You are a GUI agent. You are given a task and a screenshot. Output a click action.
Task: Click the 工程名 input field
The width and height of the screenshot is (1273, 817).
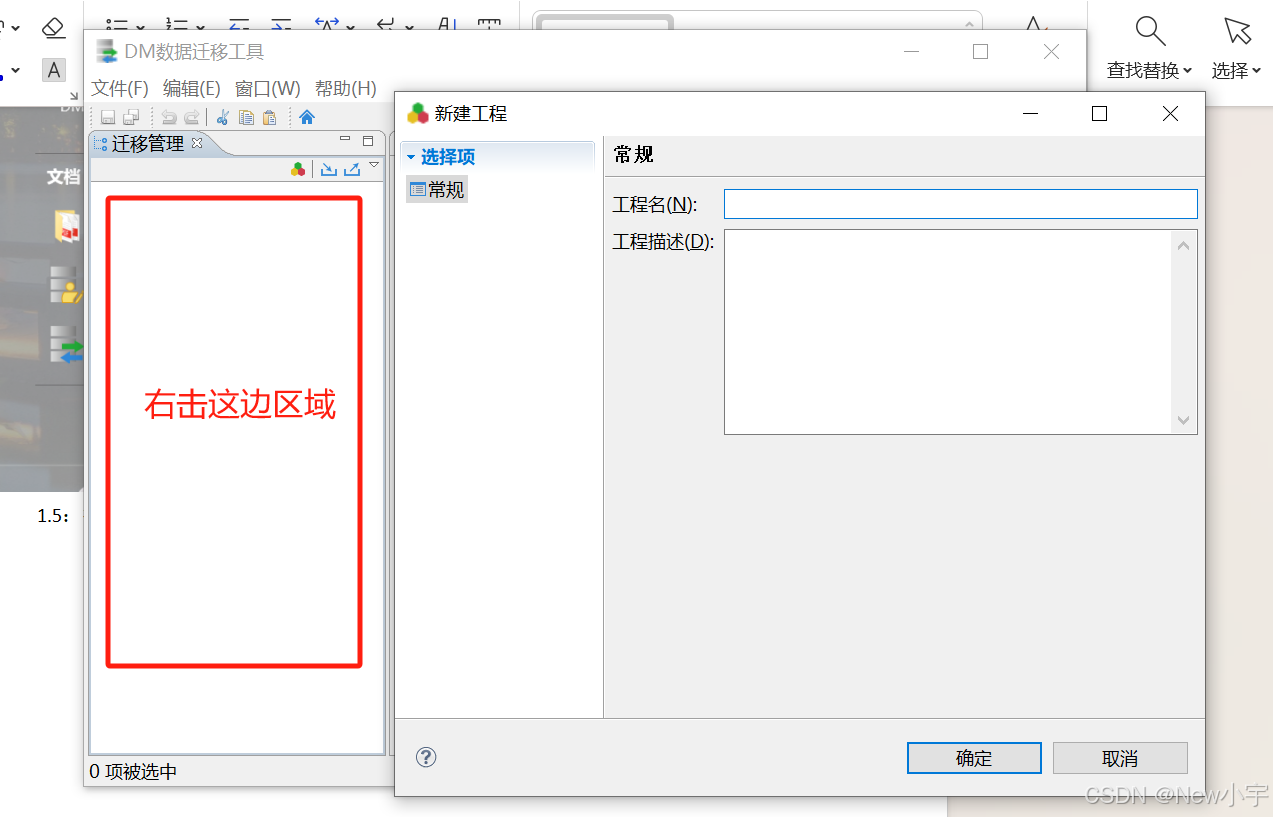958,204
